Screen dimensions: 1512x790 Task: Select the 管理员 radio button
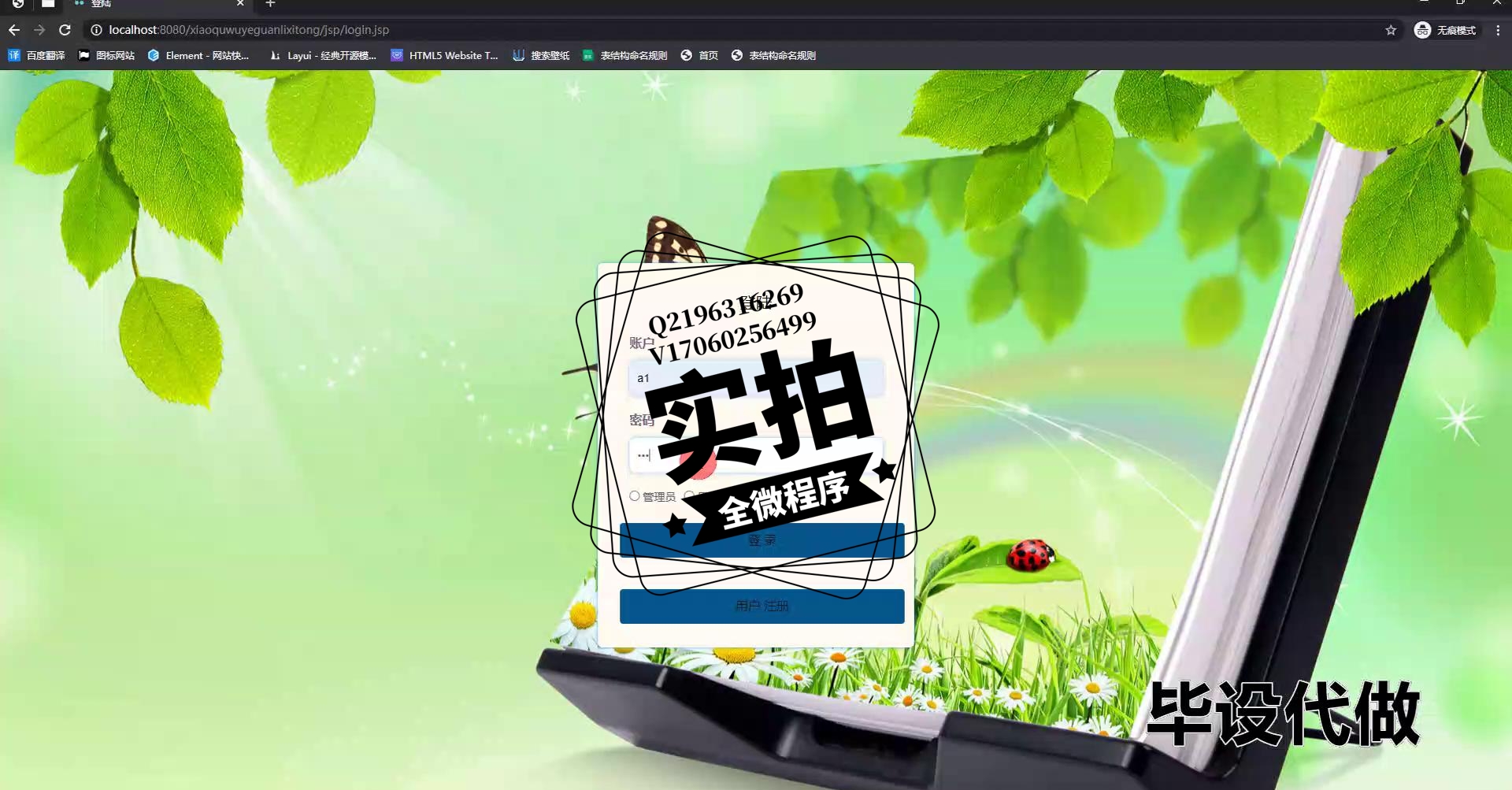pyautogui.click(x=635, y=496)
